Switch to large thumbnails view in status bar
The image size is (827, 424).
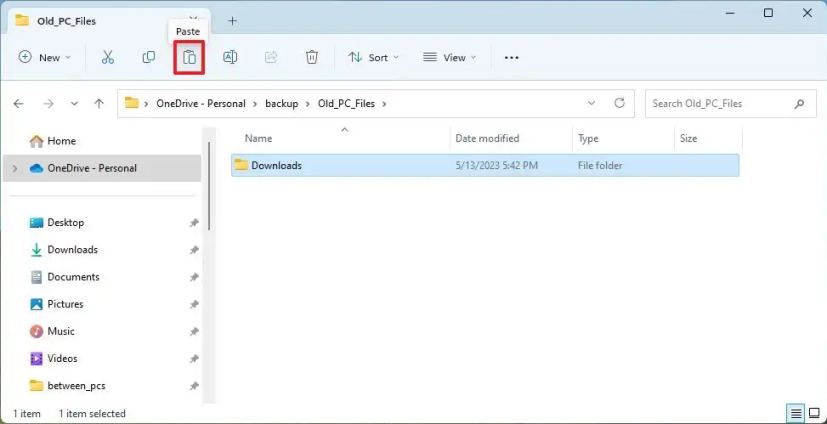(813, 413)
